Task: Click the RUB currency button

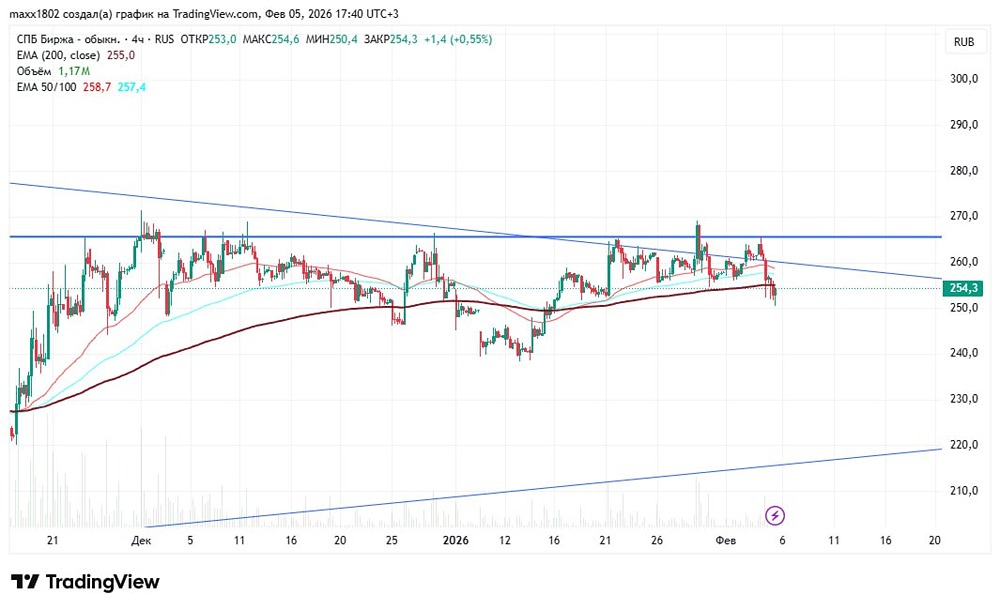Action: tap(964, 42)
